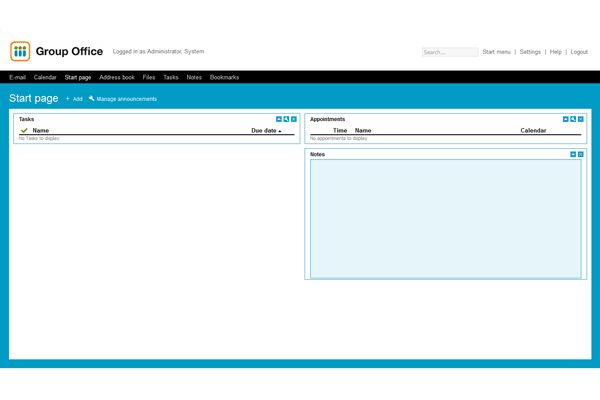Click the Group Office logo icon
The height and width of the screenshot is (400, 600).
tap(20, 52)
